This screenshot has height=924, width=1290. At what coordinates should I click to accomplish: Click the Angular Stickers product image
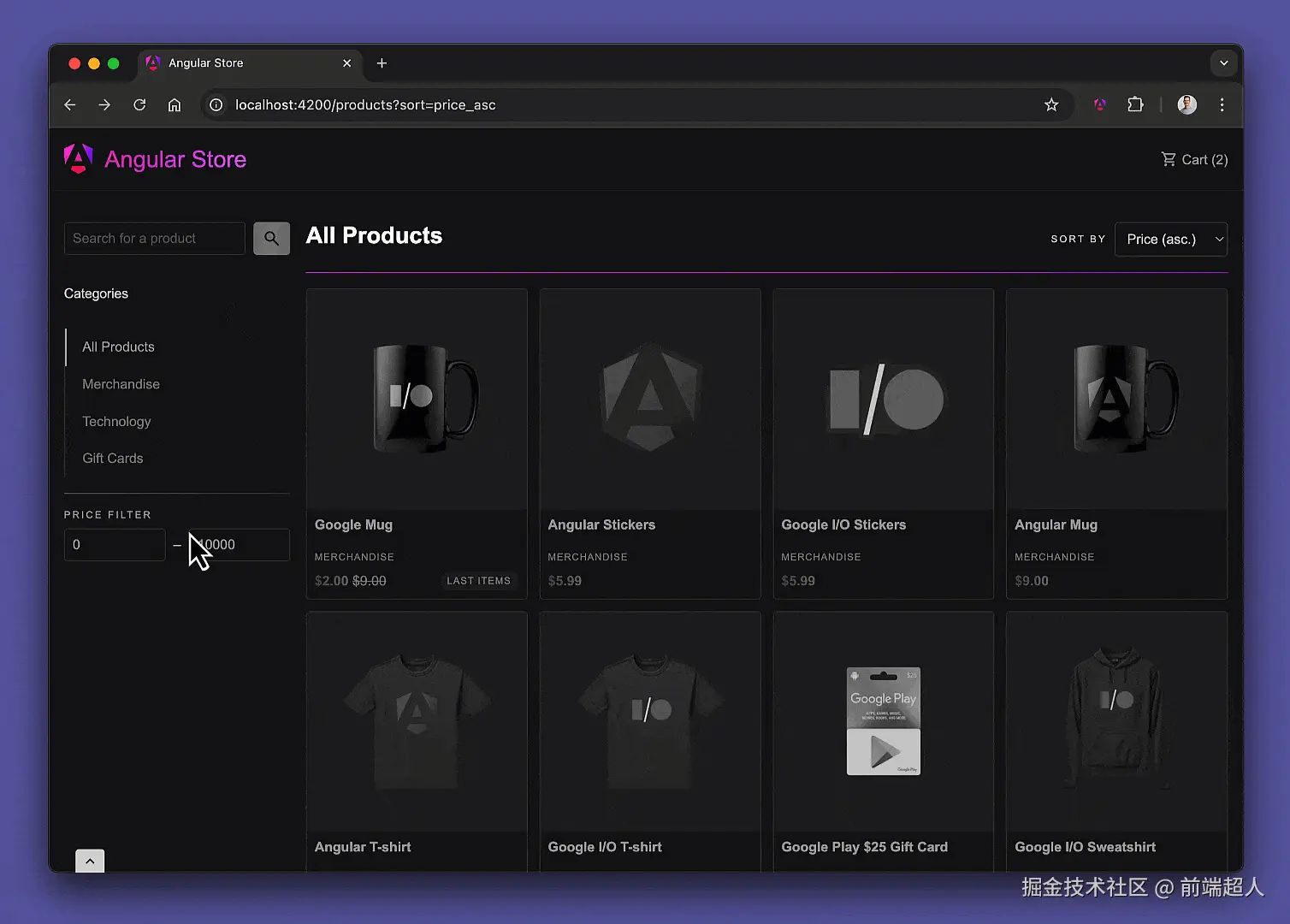coord(650,400)
